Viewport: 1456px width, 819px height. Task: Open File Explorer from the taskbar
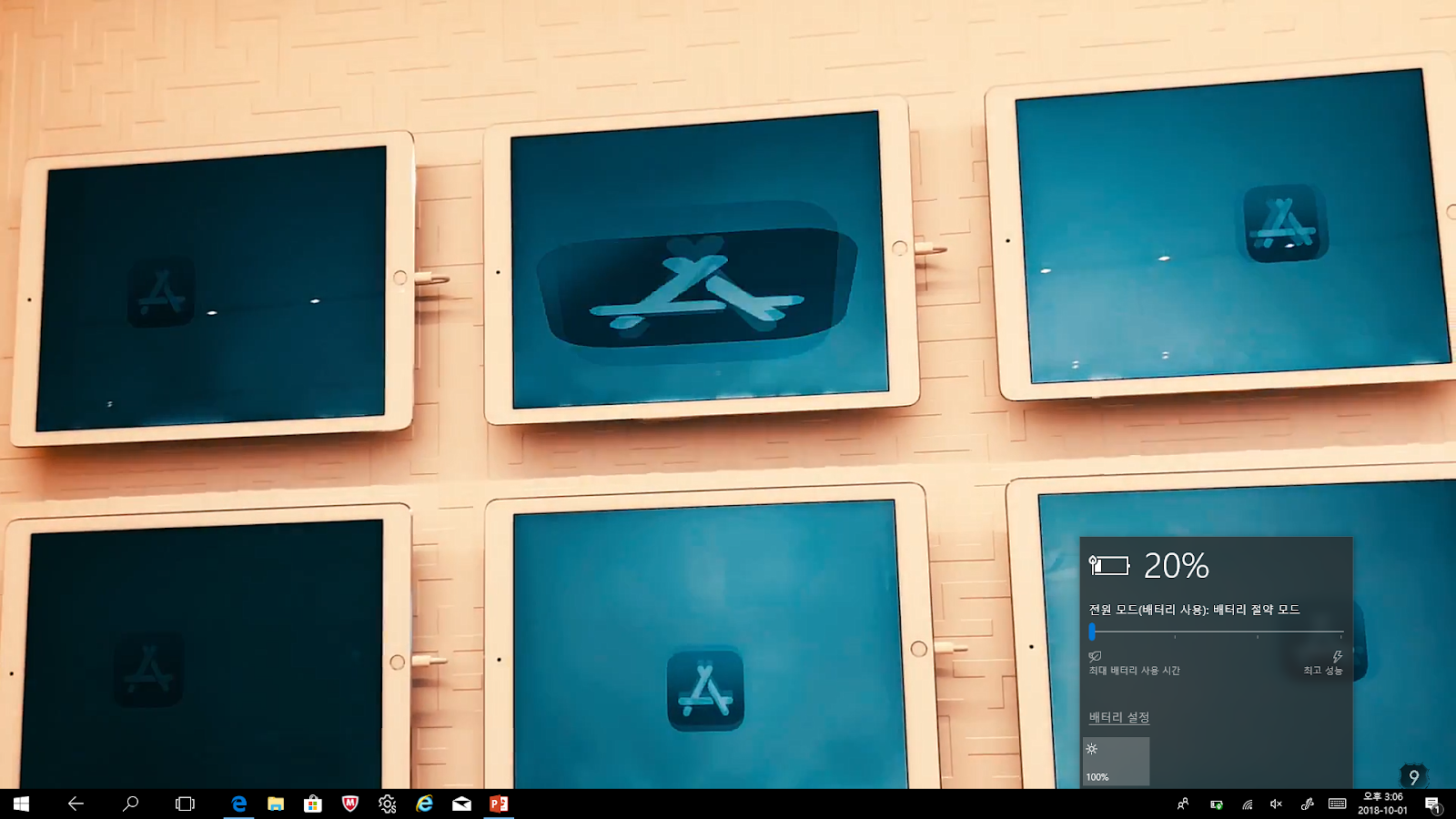point(276,804)
